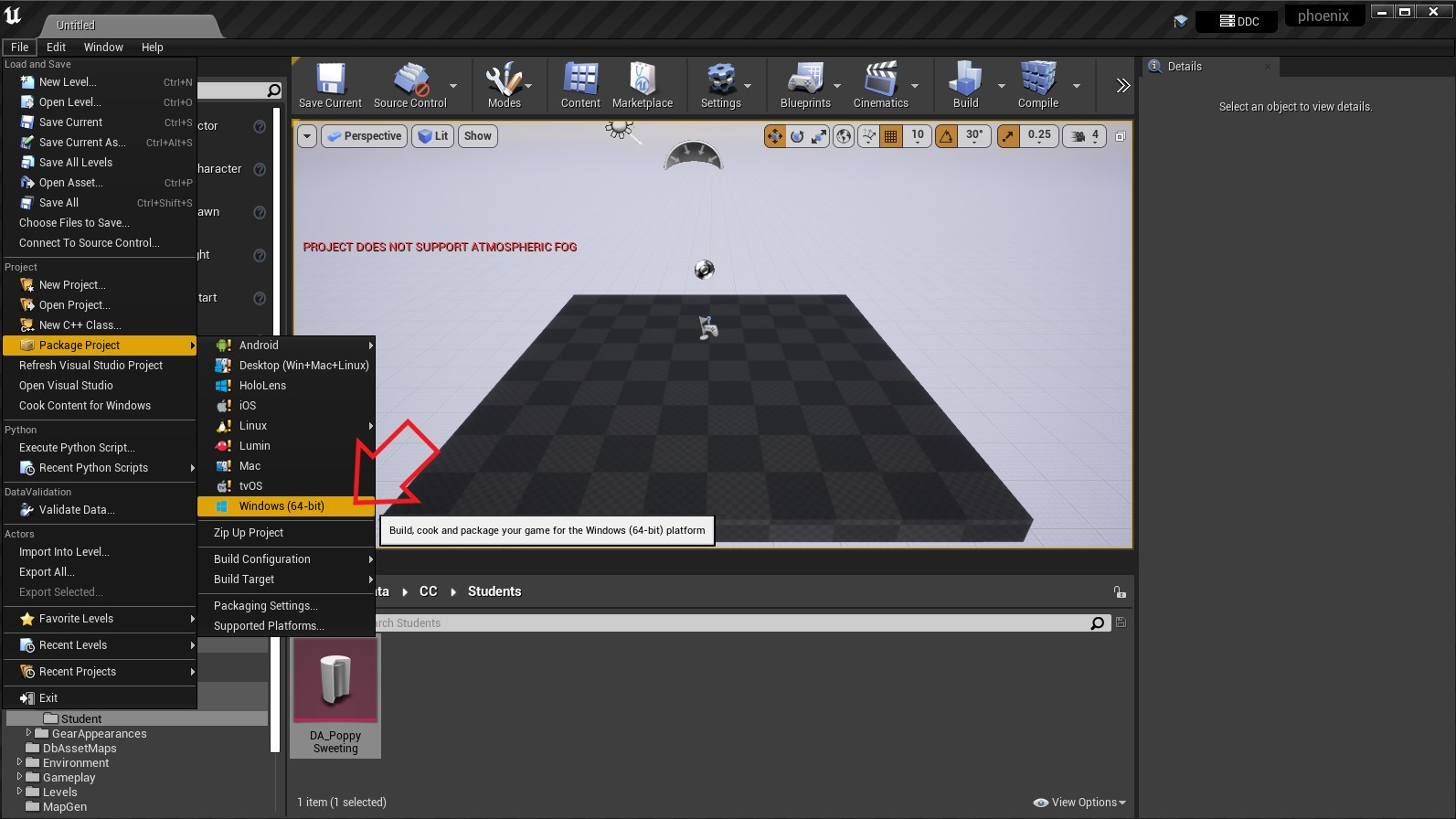Screen dimensions: 1456x819
Task: Open Settings toolbar icon
Action: (721, 85)
